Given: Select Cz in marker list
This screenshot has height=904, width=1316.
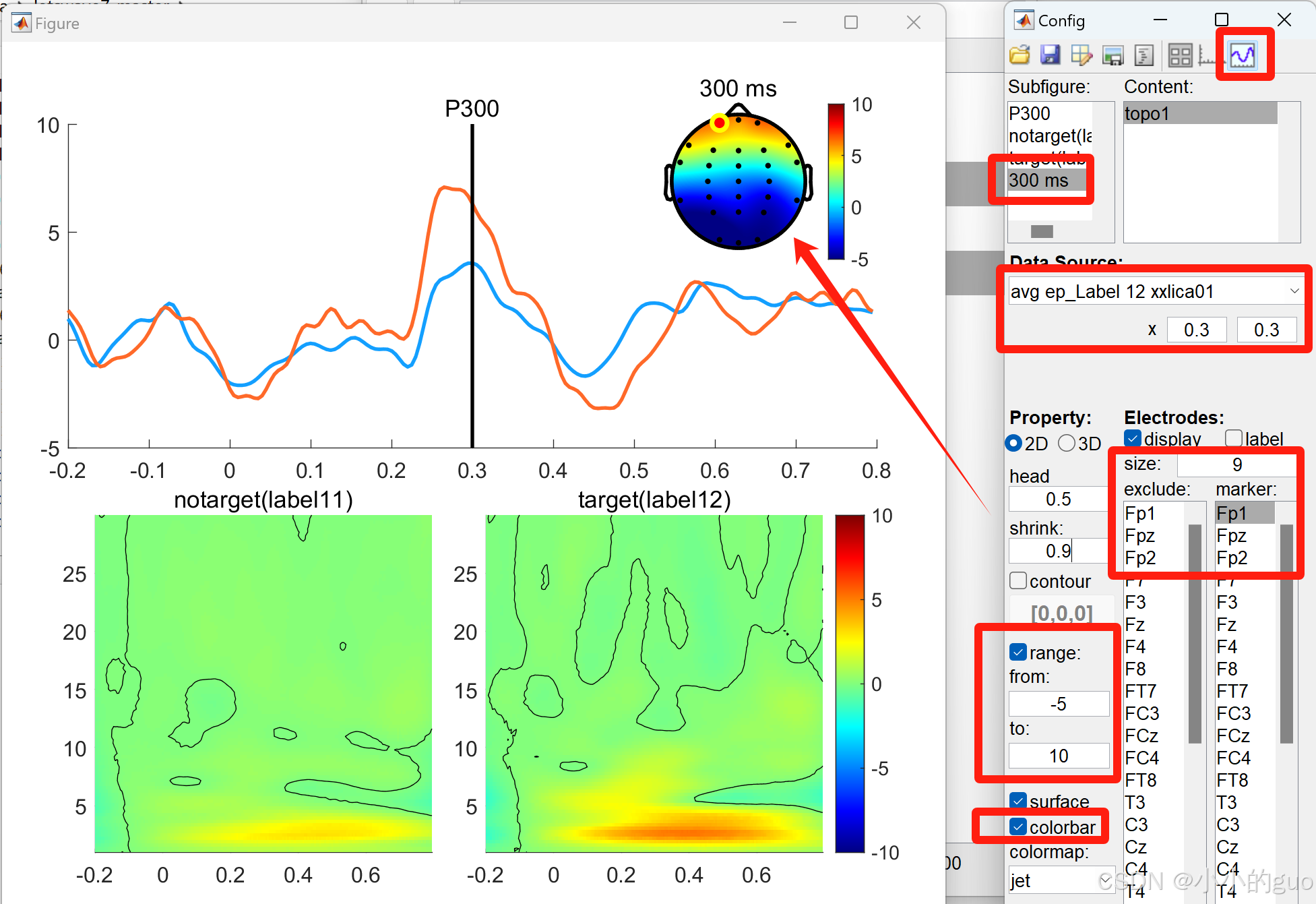Looking at the screenshot, I should (1245, 847).
